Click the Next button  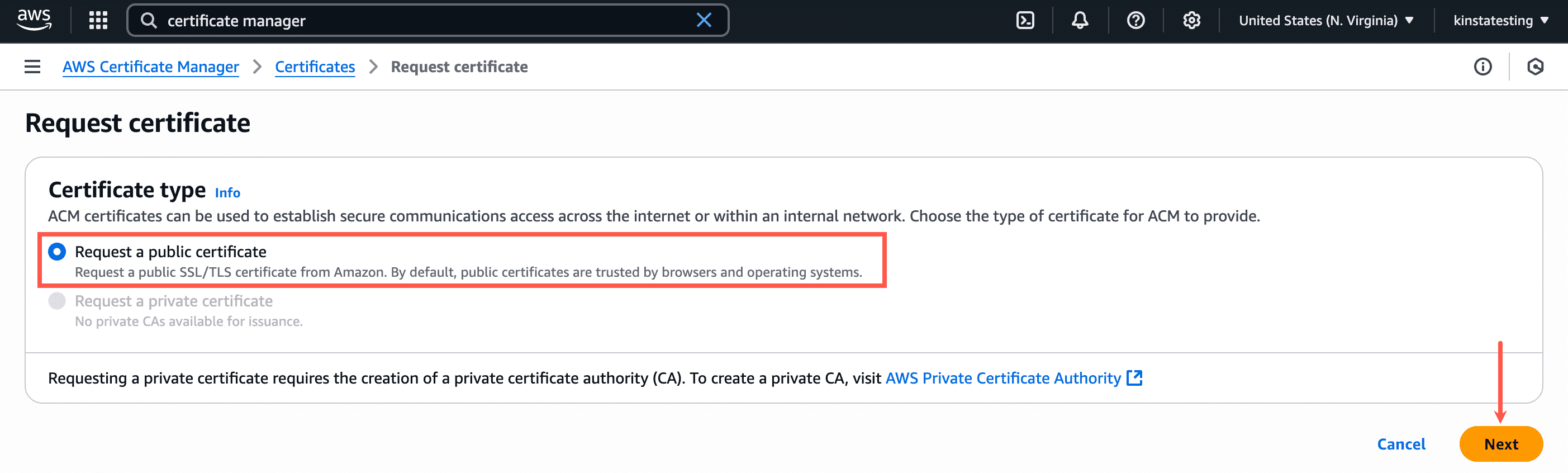click(x=1500, y=444)
